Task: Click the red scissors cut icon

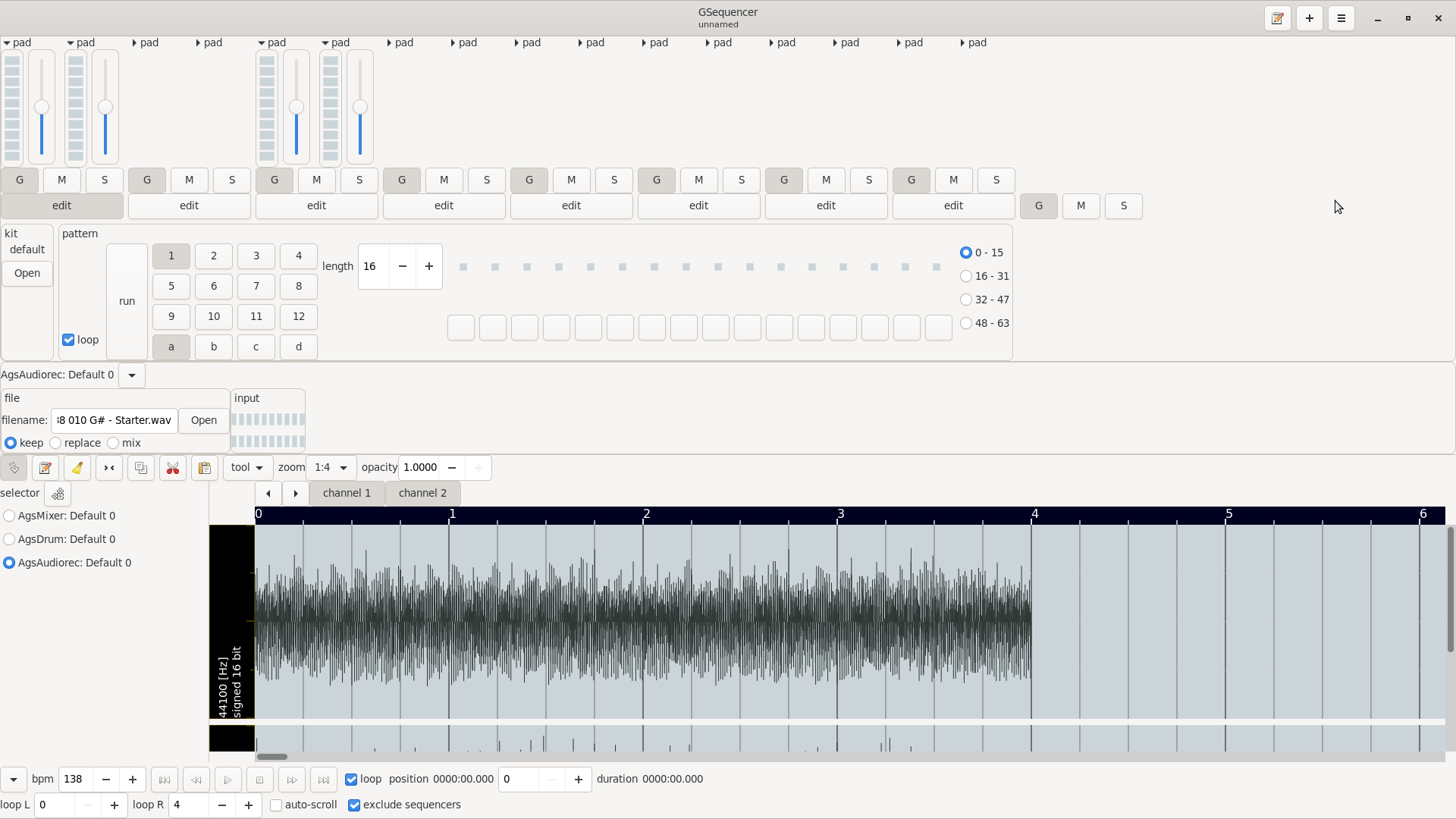Action: [173, 468]
